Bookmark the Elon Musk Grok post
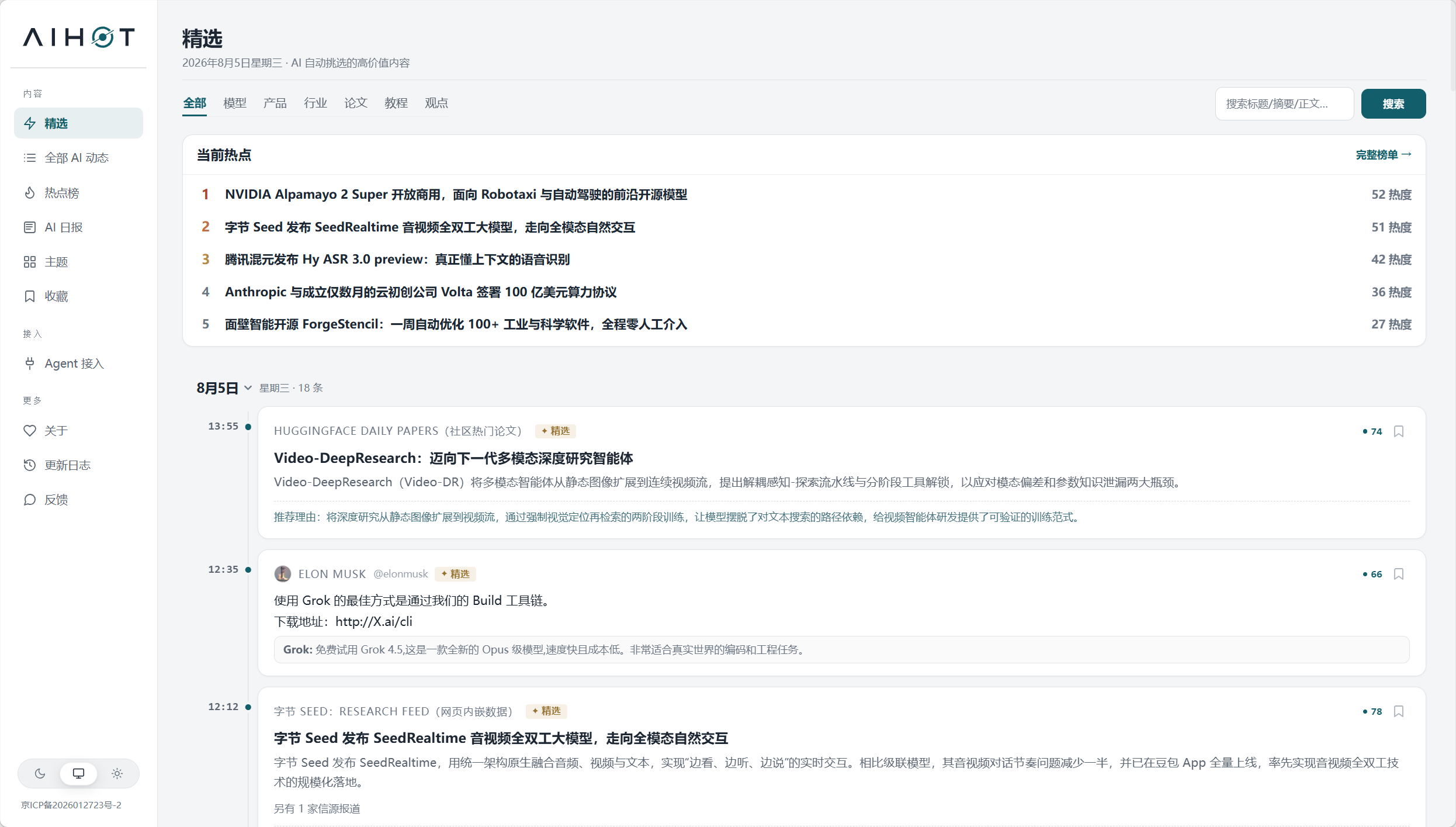Image resolution: width=1456 pixels, height=827 pixels. tap(1399, 574)
